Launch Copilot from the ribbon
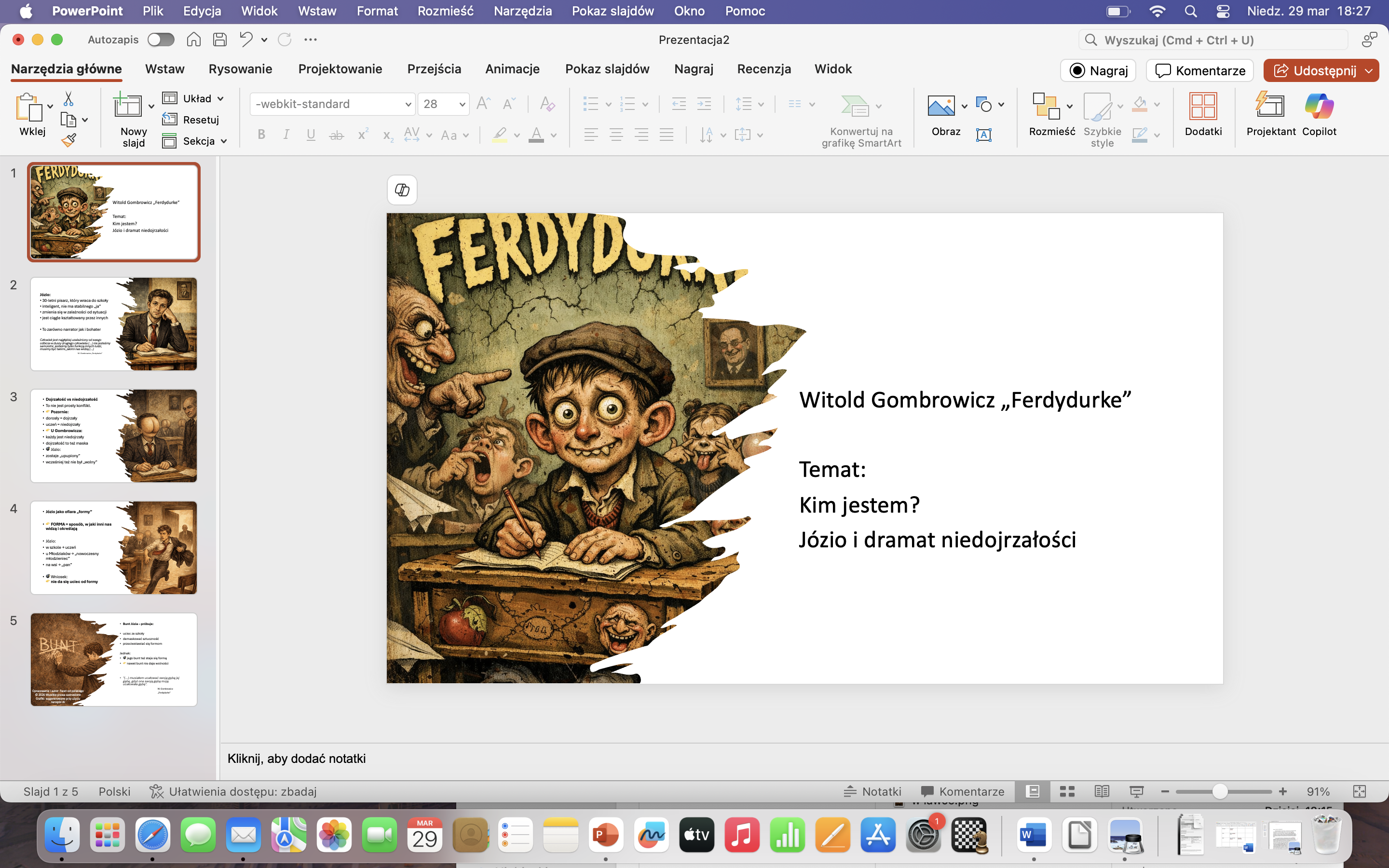The image size is (1389, 868). 1319,114
